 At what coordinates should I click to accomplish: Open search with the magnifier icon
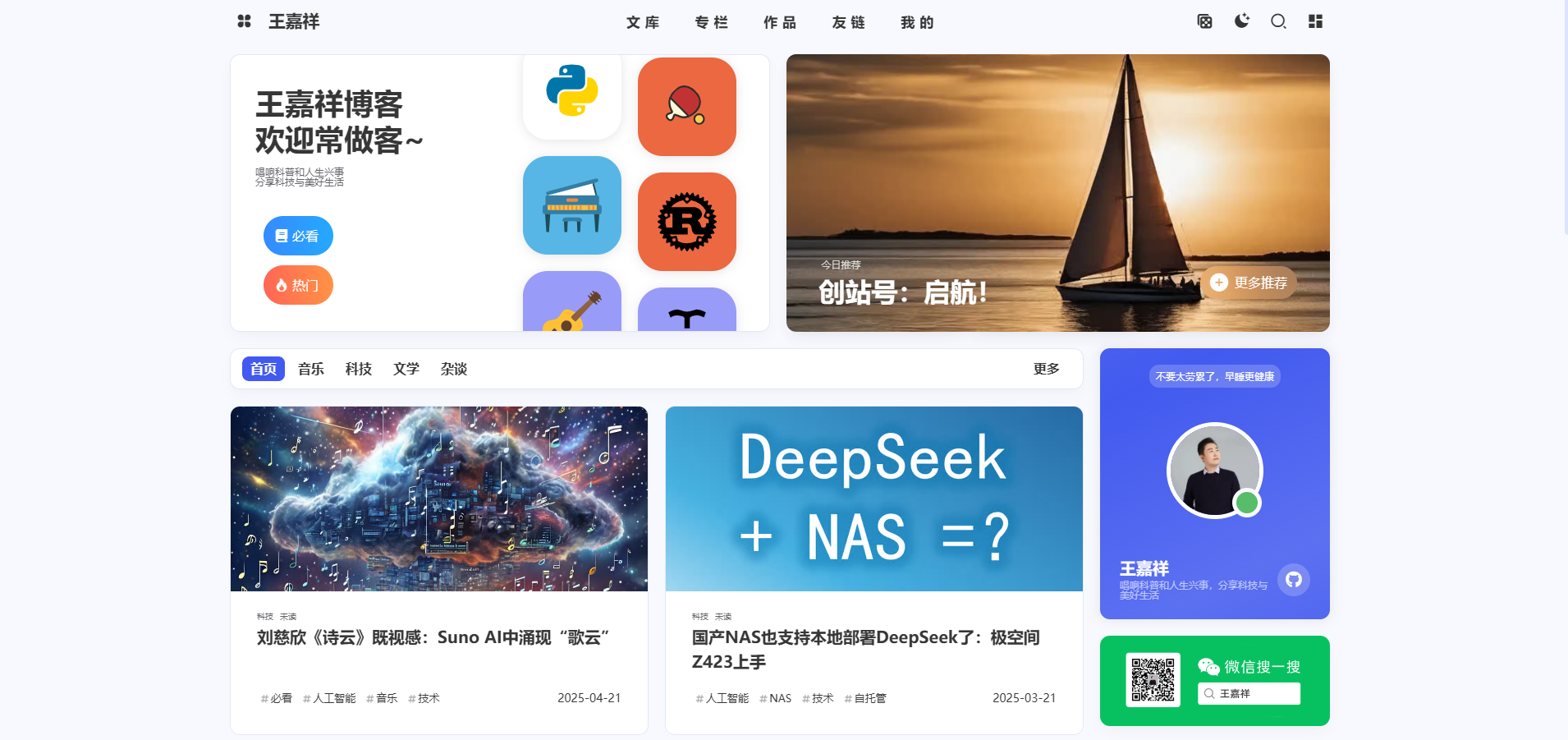click(x=1278, y=21)
